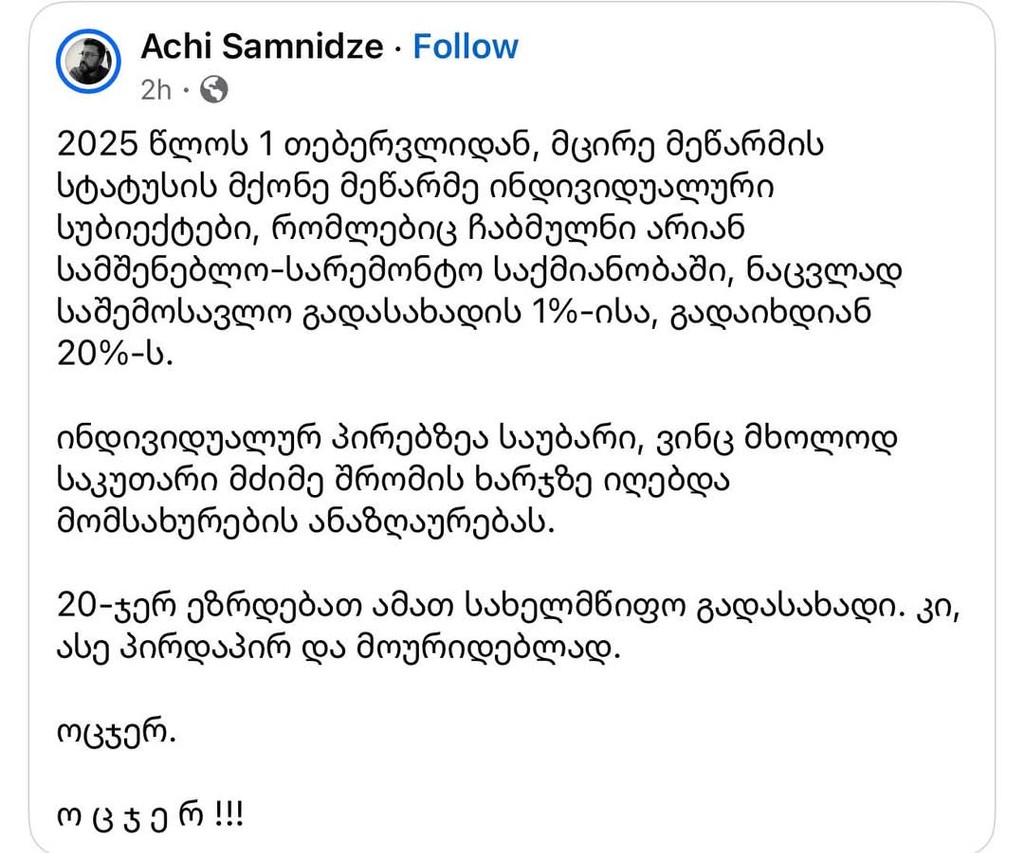The width and height of the screenshot is (1024, 853).
Task: Click the single-word line ოცჯერ.
Action: click(117, 736)
